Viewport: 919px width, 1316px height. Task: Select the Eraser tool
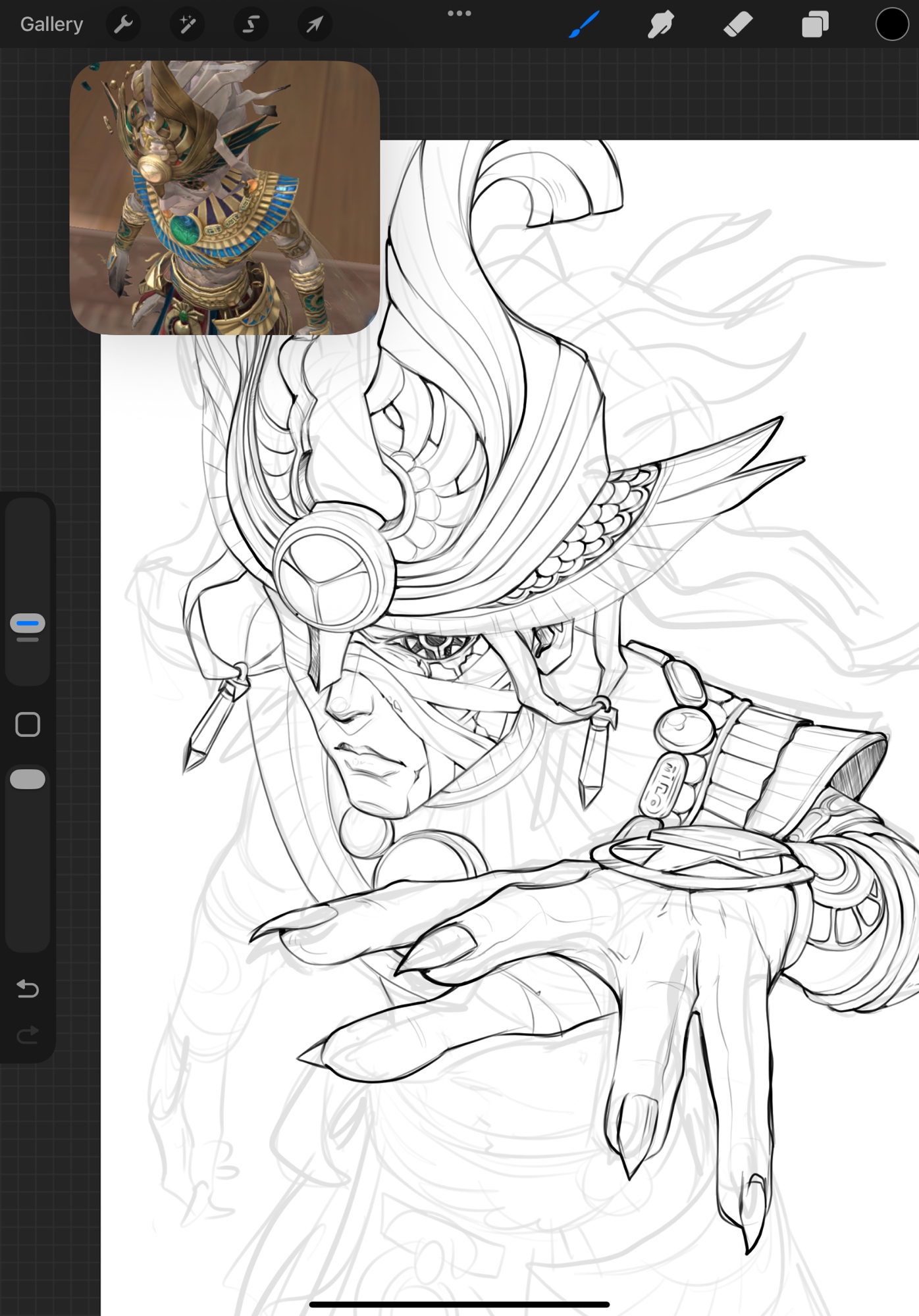pos(737,24)
